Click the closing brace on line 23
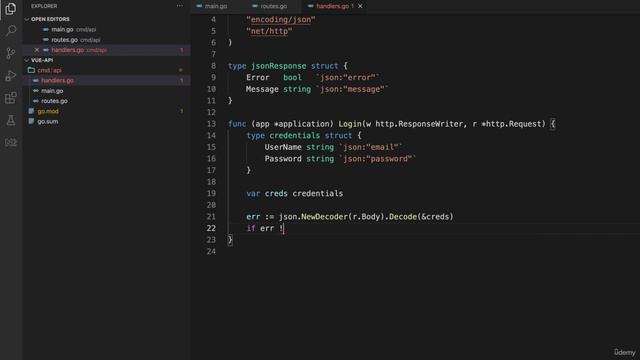This screenshot has width=640, height=360. [230, 240]
